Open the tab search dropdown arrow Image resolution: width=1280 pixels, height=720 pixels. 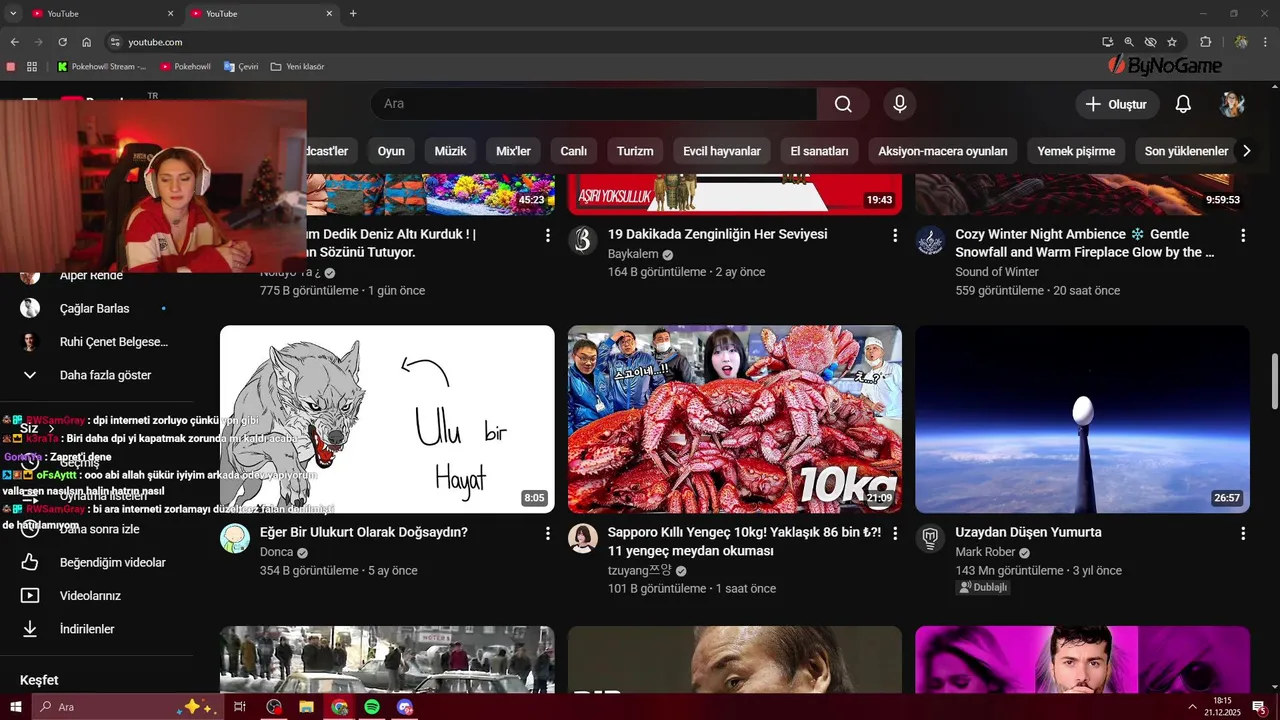[x=13, y=13]
